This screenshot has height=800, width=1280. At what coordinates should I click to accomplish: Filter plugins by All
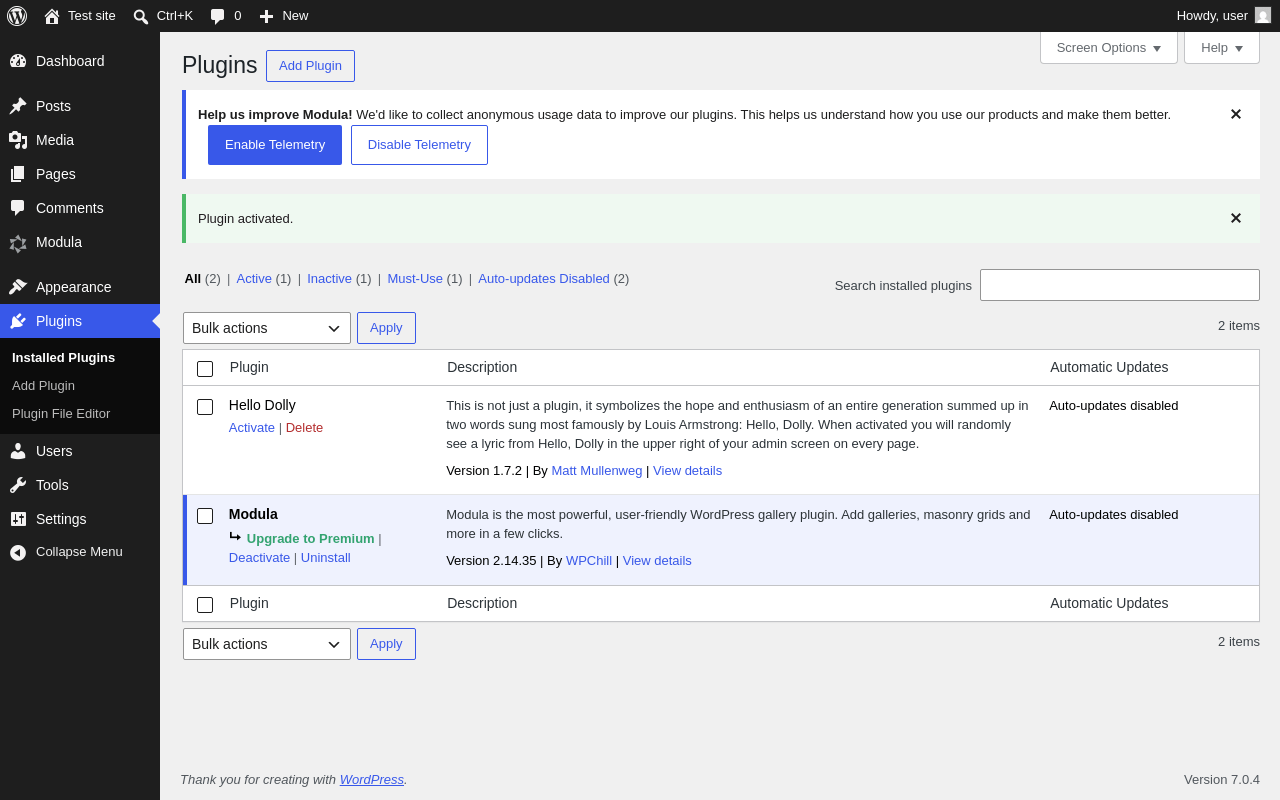[193, 279]
